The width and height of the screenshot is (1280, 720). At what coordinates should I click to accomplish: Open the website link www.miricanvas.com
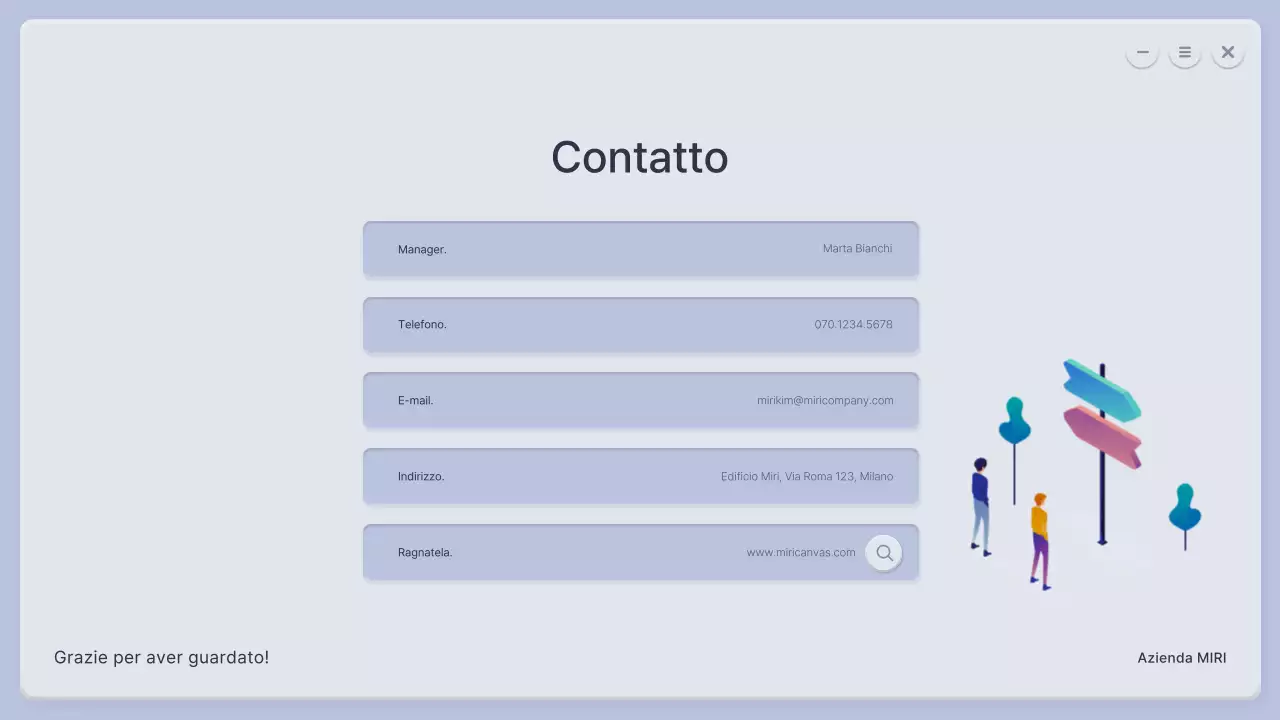[800, 552]
